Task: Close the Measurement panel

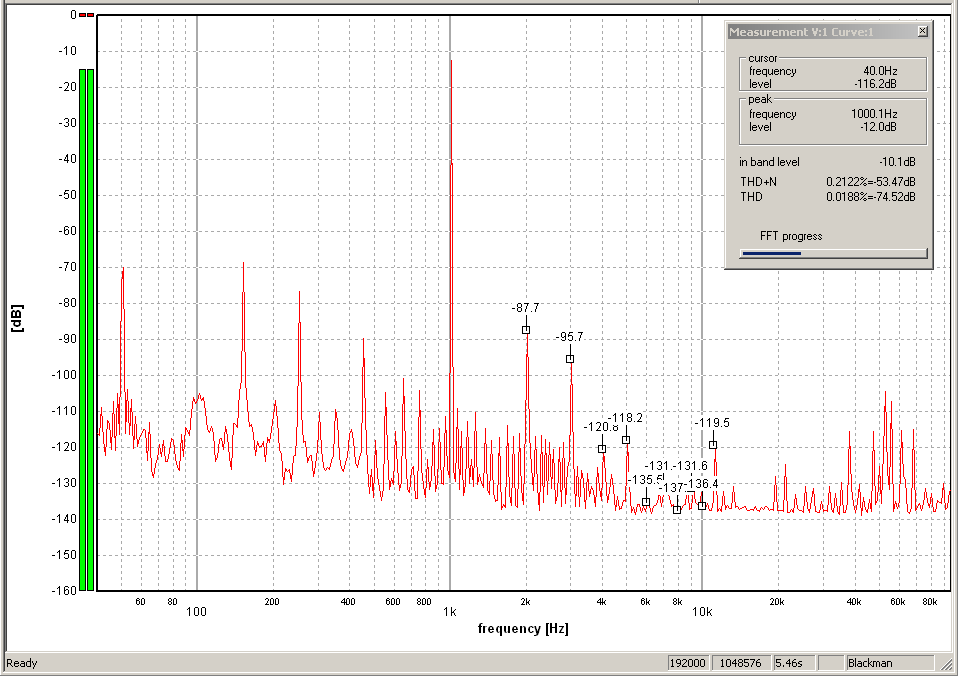Action: (922, 32)
